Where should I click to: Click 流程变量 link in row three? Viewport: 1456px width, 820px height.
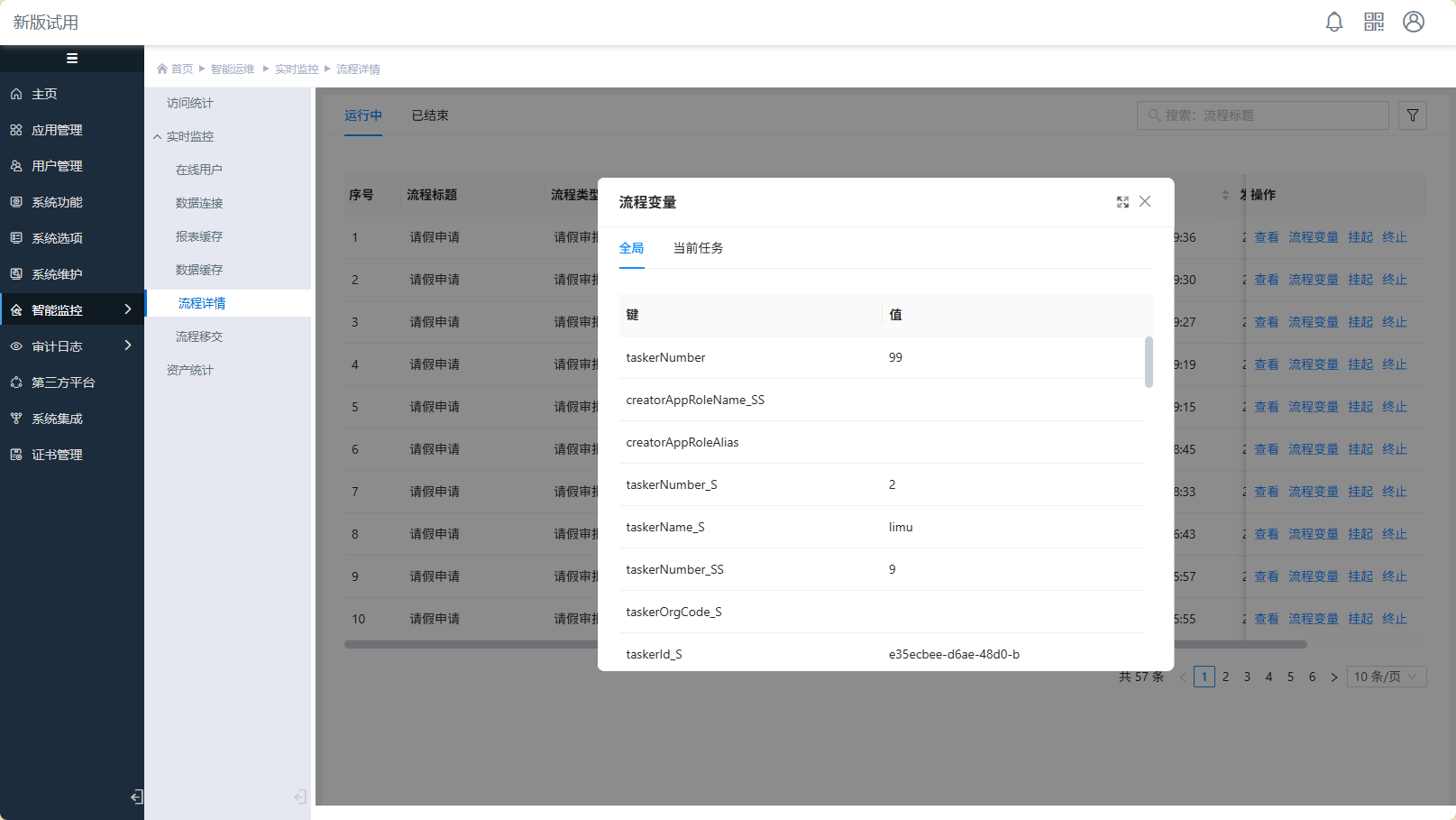point(1313,322)
